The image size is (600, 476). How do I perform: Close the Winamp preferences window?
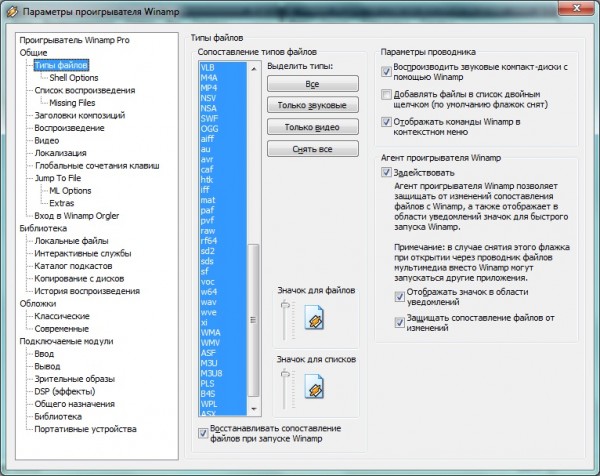(x=577, y=8)
